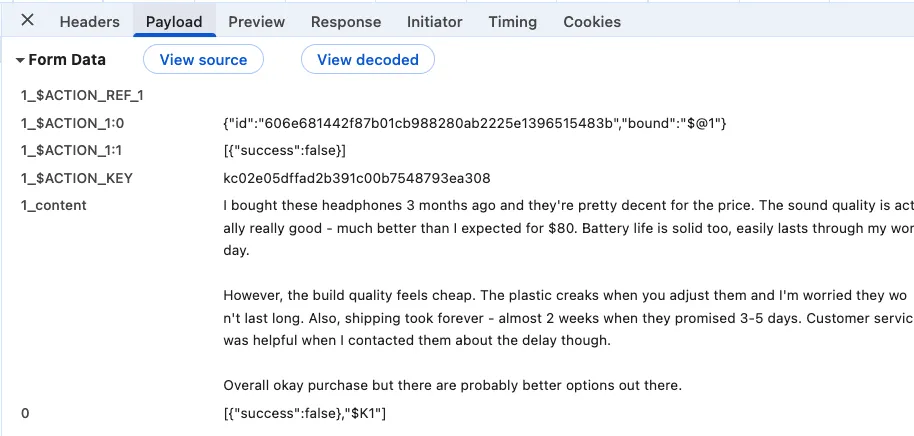Click the View decoded button

368,60
